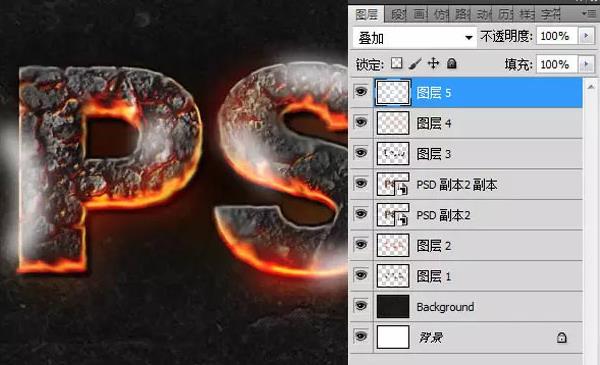Select layer named 图层 3
This screenshot has width=600, height=365.
434,154
